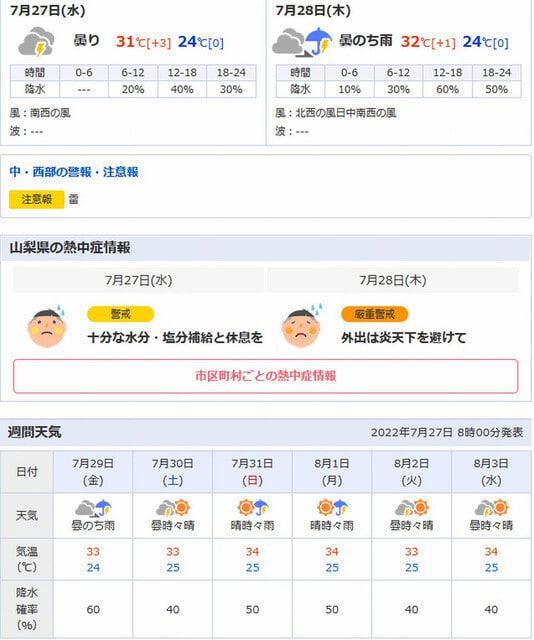This screenshot has height=640, width=534.
Task: Open 中・西部の警報・注意報 link
Action: (x=74, y=172)
